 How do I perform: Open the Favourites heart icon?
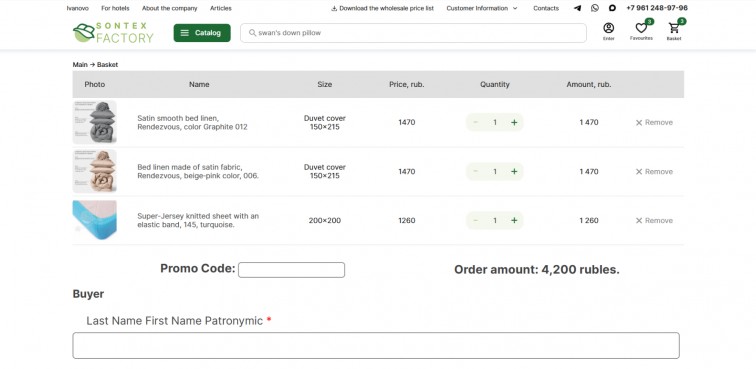tap(641, 31)
